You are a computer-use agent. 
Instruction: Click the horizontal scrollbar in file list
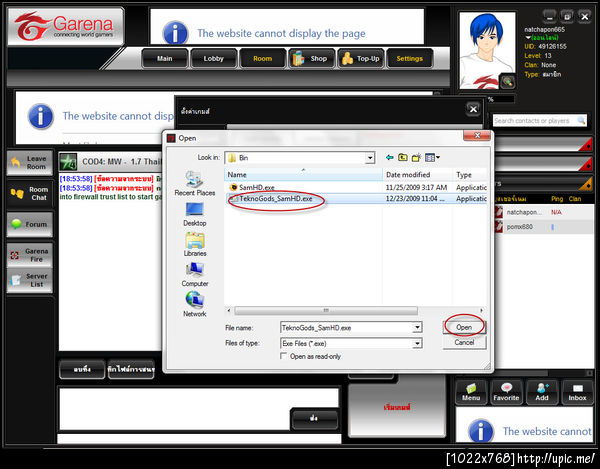(326, 310)
